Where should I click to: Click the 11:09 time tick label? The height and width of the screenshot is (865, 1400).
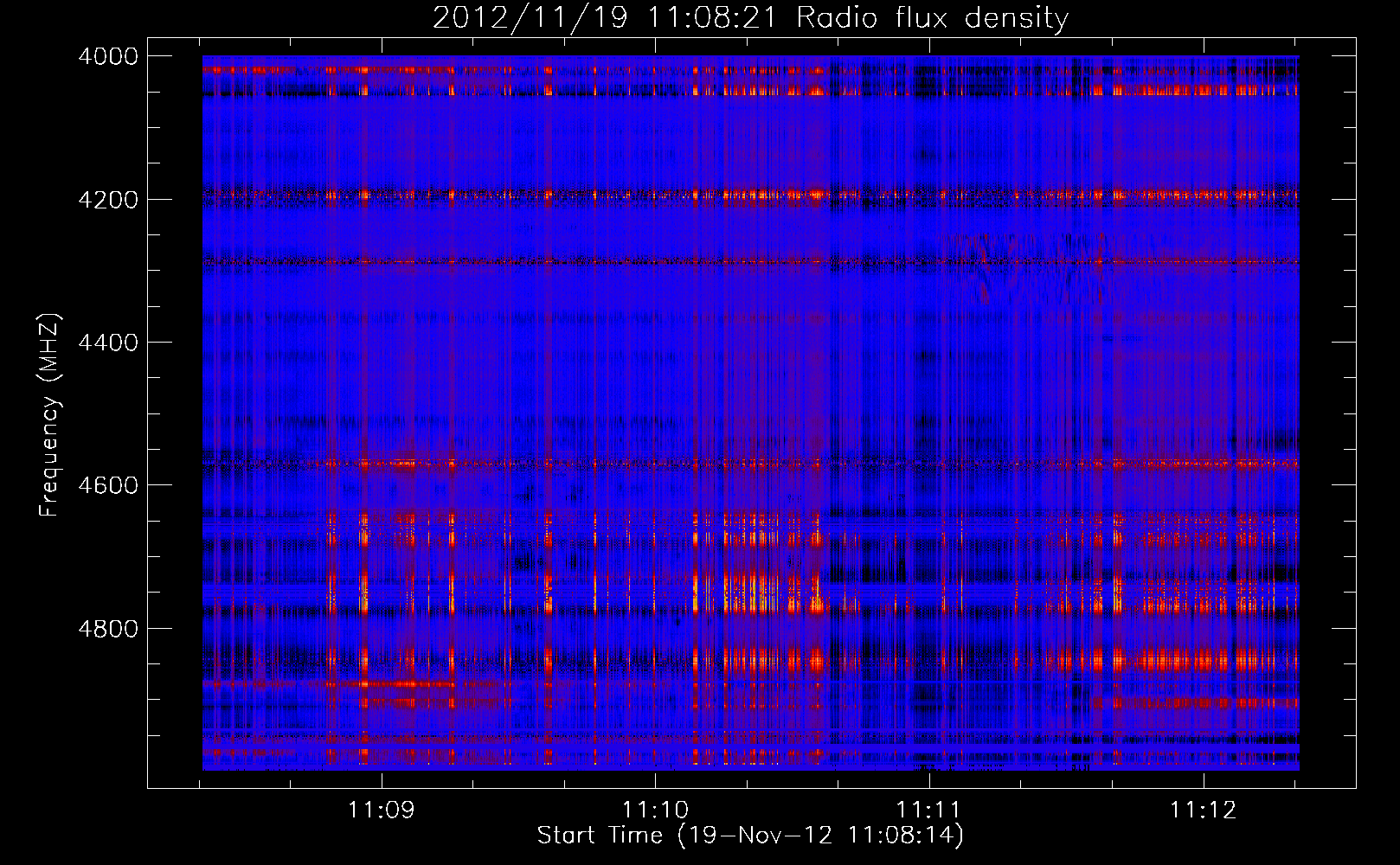click(x=382, y=811)
